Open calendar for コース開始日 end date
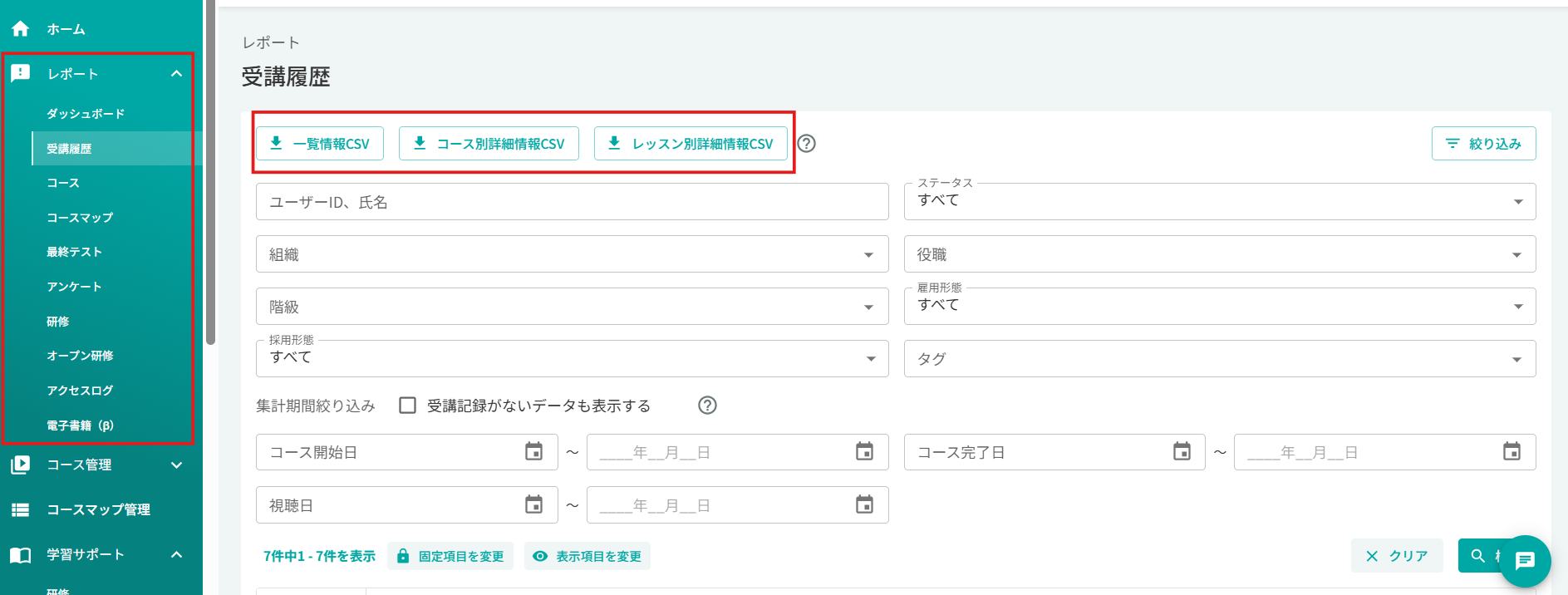This screenshot has height=595, width=1568. click(x=865, y=452)
